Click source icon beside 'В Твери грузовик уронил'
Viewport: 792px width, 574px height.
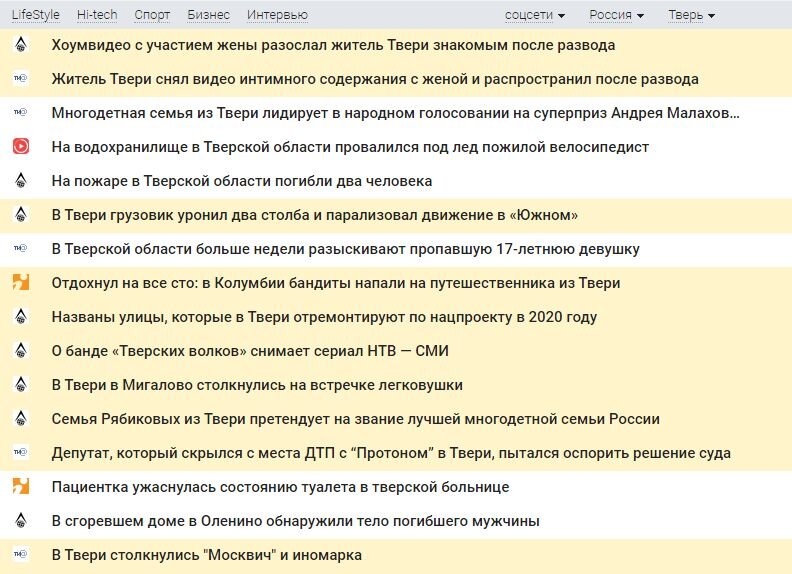[21, 214]
